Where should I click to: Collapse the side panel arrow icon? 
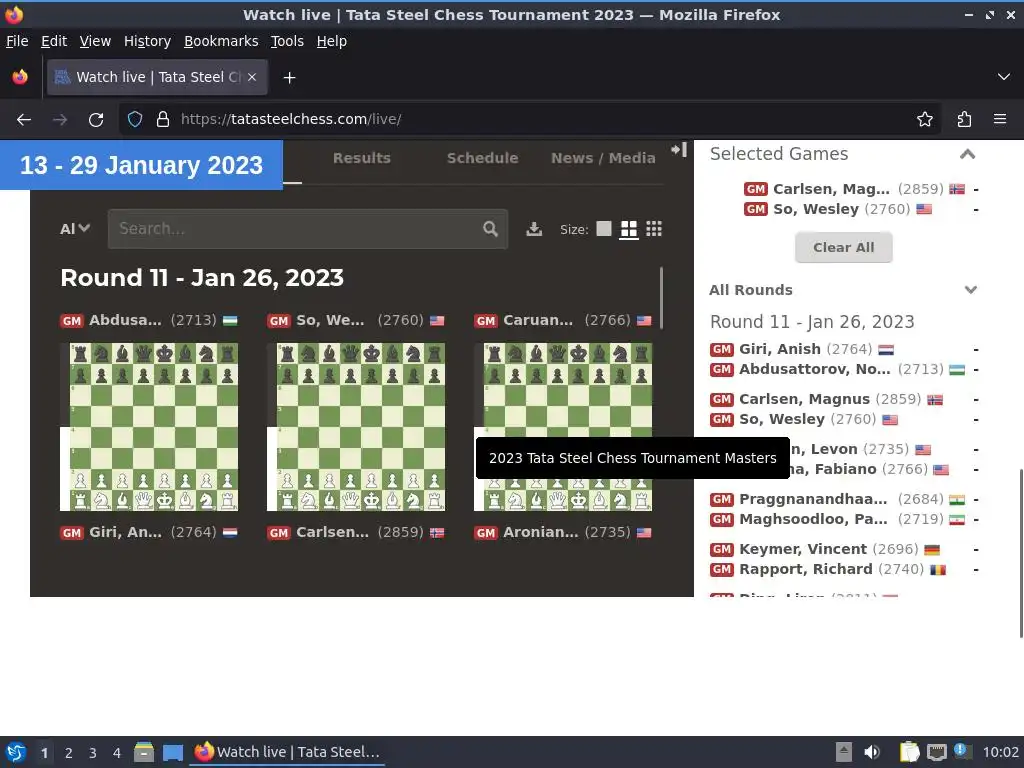679,150
